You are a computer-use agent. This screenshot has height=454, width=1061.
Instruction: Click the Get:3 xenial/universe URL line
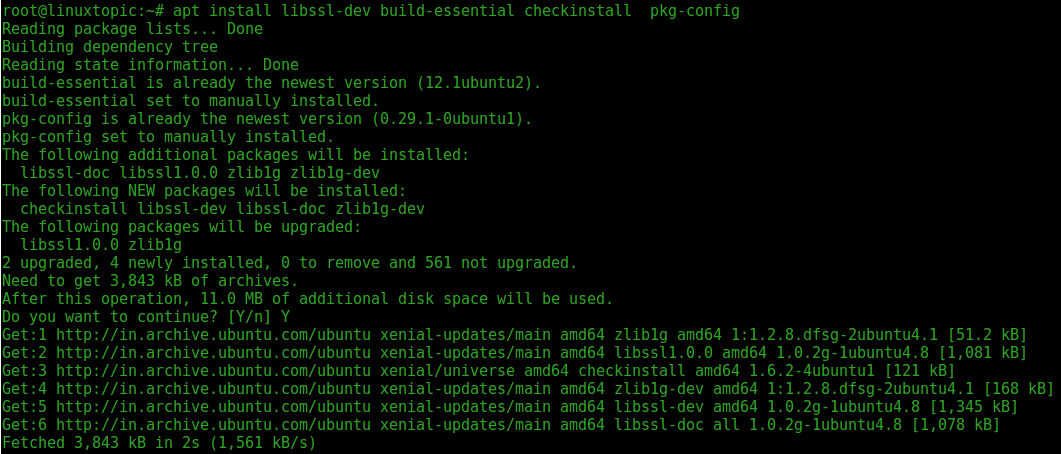478,371
